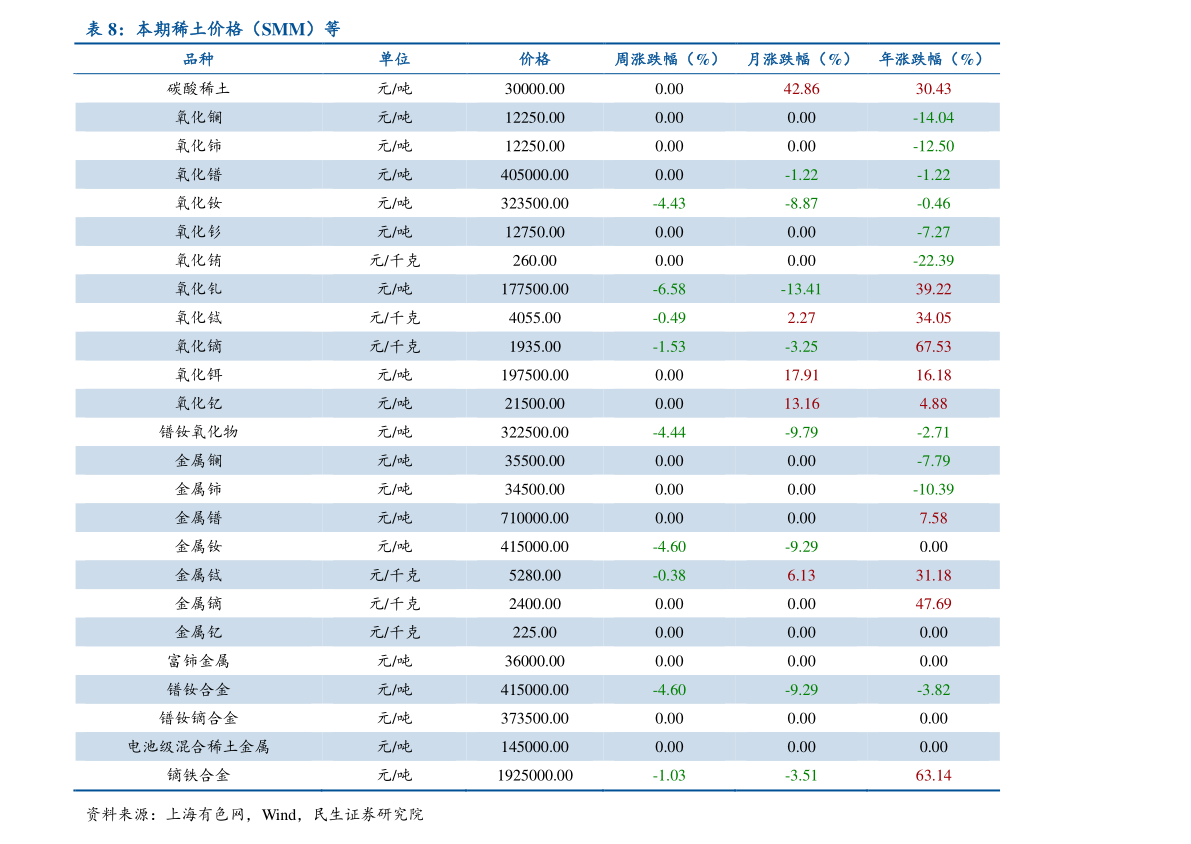
Task: Click the price 405000.00
Action: [x=535, y=175]
